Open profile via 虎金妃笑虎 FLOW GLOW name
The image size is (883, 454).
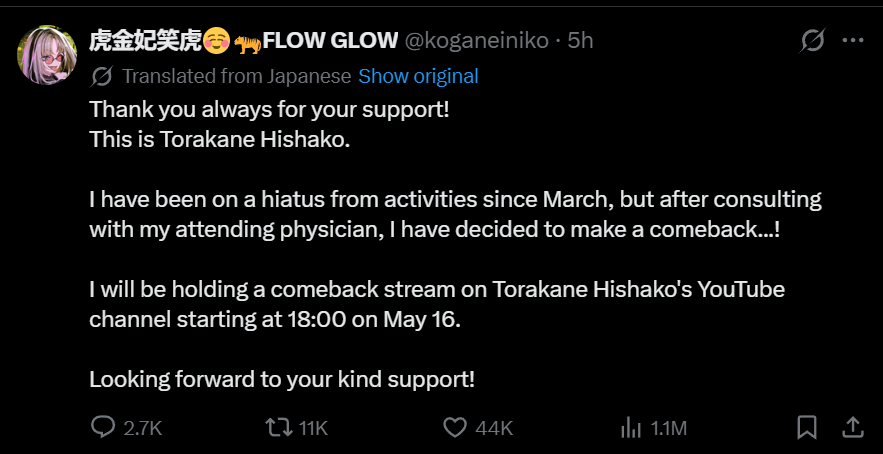243,41
